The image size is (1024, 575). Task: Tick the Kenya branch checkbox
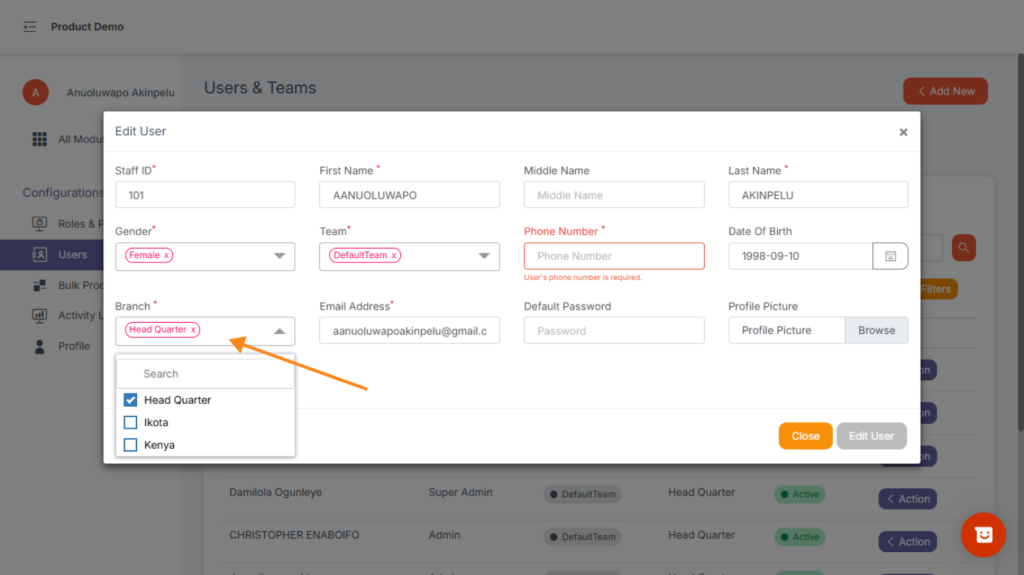coord(130,445)
